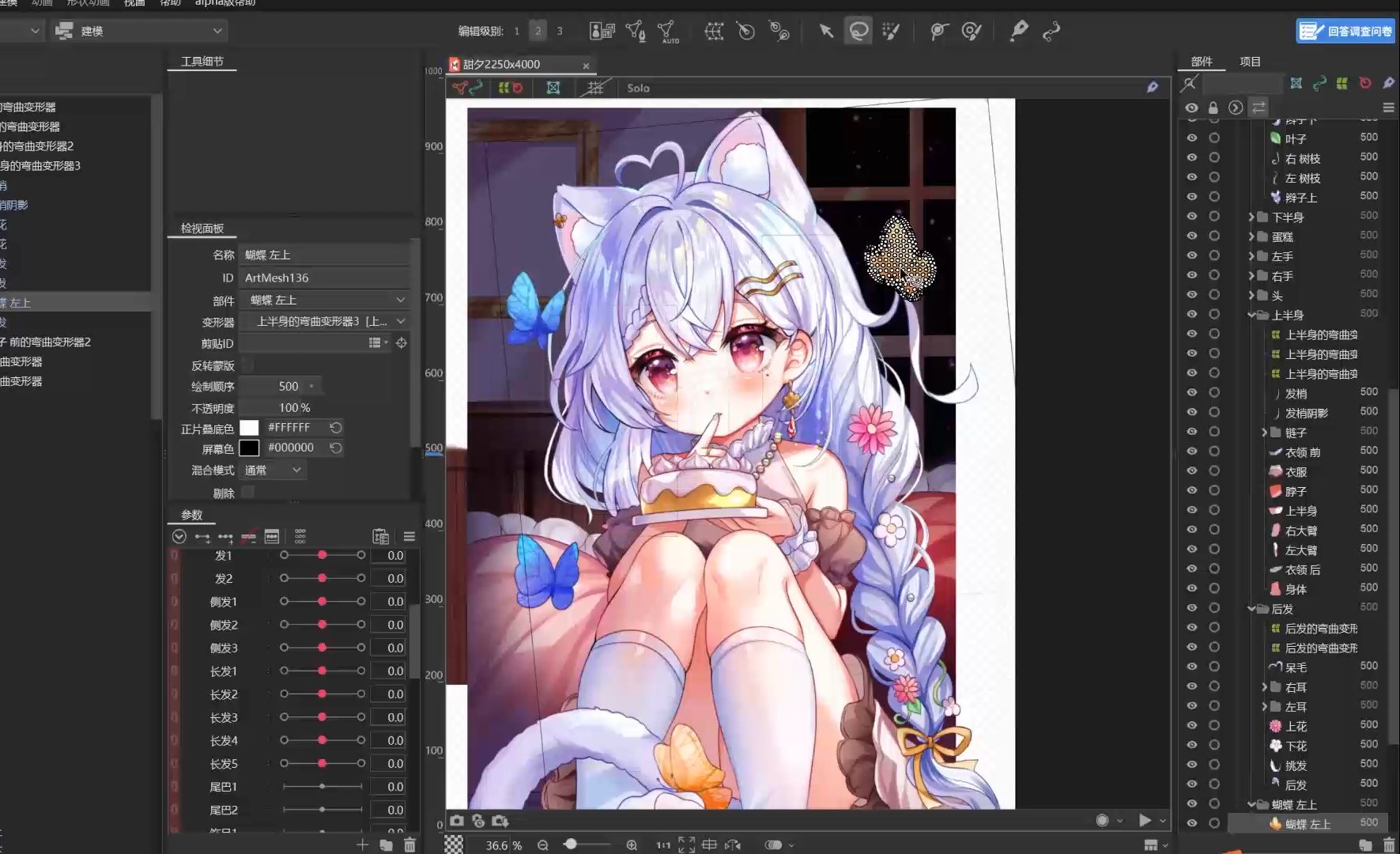Toggle the switch in the bottom canvas bar
Viewport: 1400px width, 854px height.
click(774, 845)
